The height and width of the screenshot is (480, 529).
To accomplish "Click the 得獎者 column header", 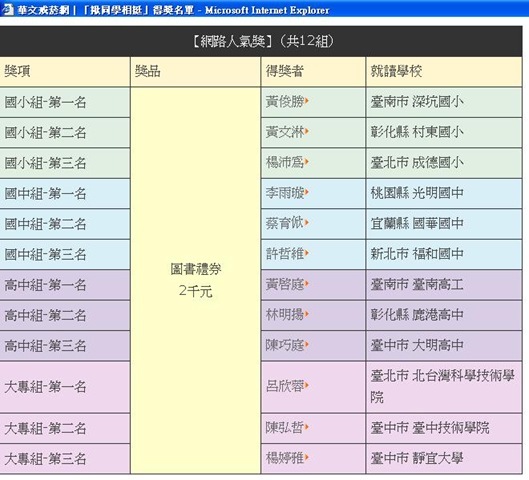I will tap(313, 71).
